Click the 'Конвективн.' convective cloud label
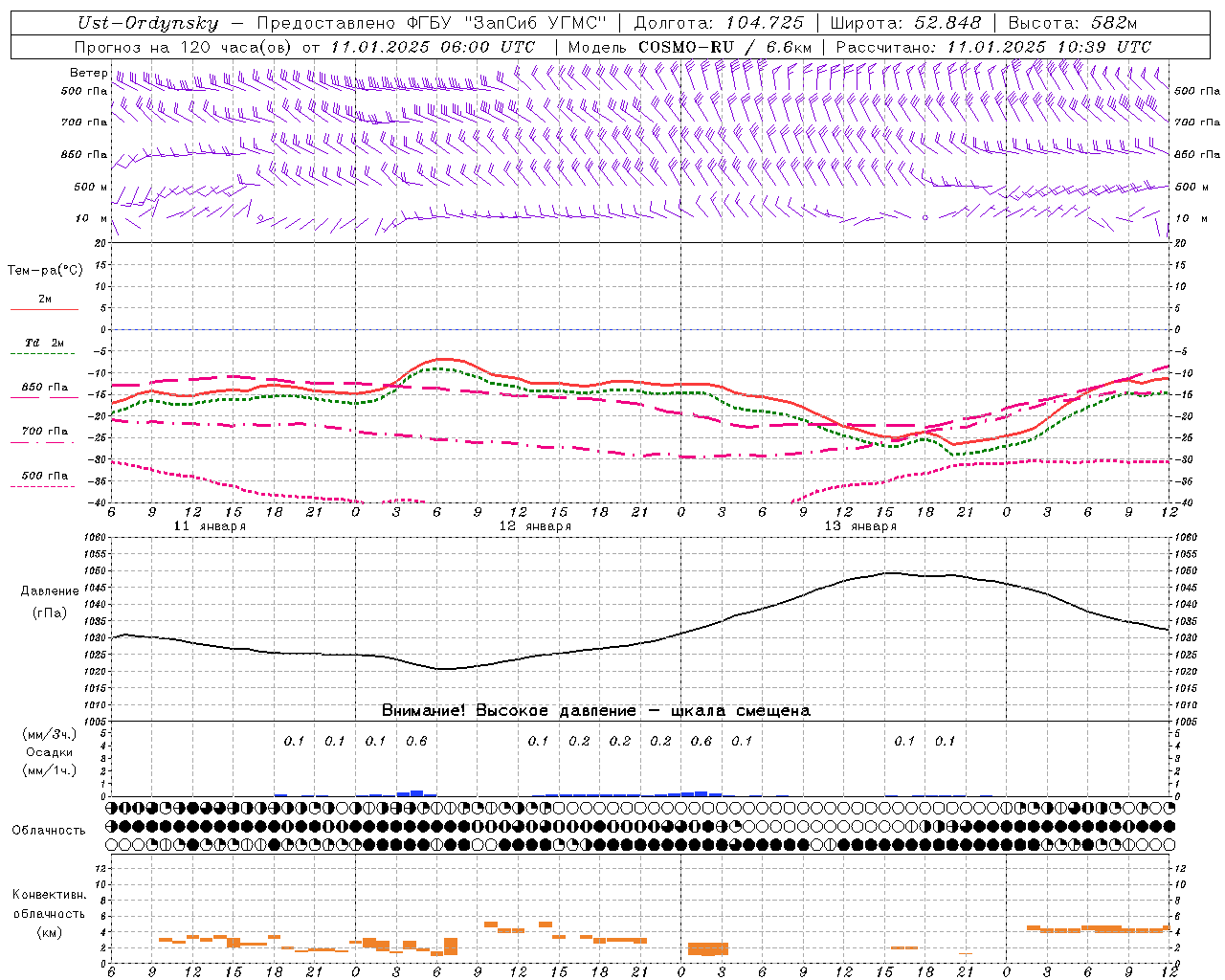Viewport: 1225px width, 980px height. 50,895
